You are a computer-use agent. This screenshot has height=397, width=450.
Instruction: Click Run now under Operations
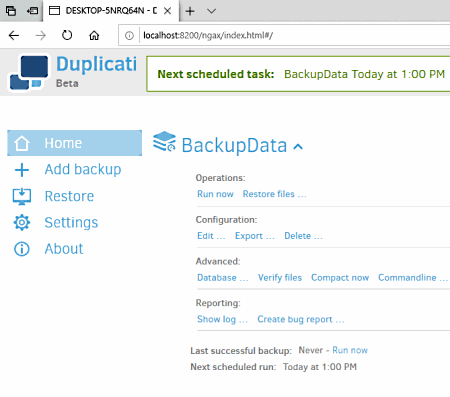click(x=215, y=194)
